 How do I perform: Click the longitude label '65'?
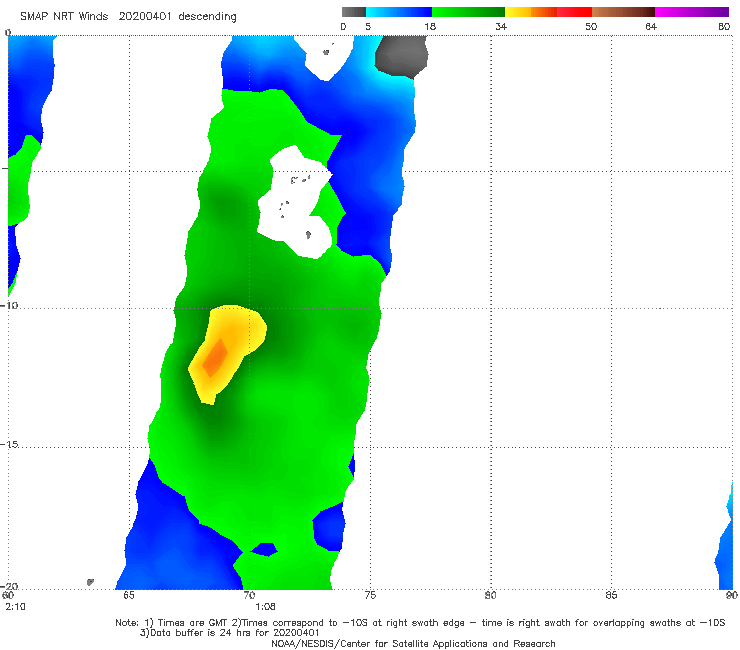click(x=128, y=595)
